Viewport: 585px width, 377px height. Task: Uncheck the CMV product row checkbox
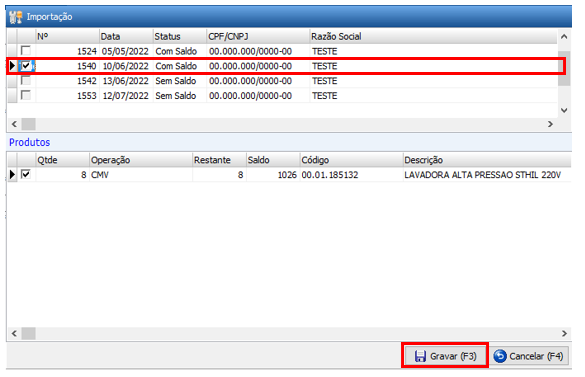pos(26,174)
